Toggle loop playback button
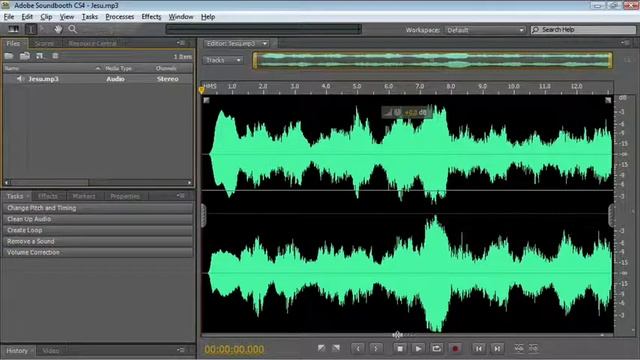This screenshot has width=640, height=360. click(x=436, y=349)
